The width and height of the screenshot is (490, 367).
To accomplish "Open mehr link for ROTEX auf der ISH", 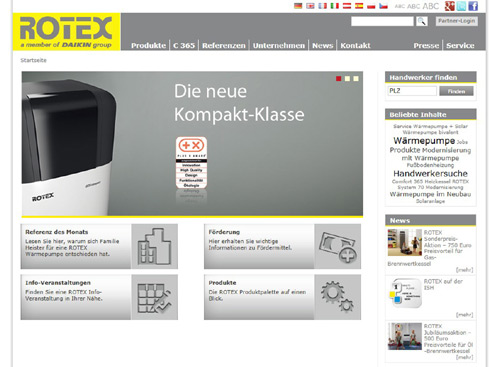I will click(465, 315).
